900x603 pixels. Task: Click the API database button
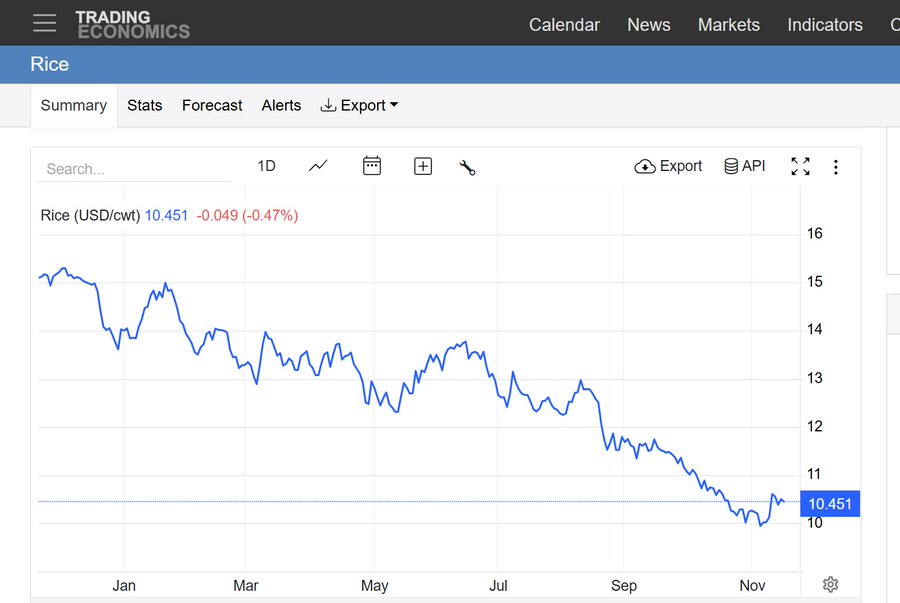click(x=744, y=166)
